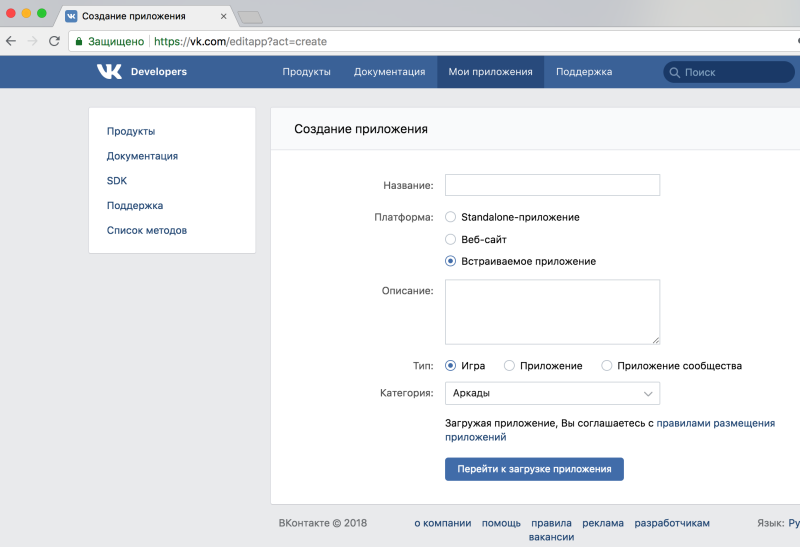
Task: Click the browser forward arrow
Action: [x=32, y=41]
